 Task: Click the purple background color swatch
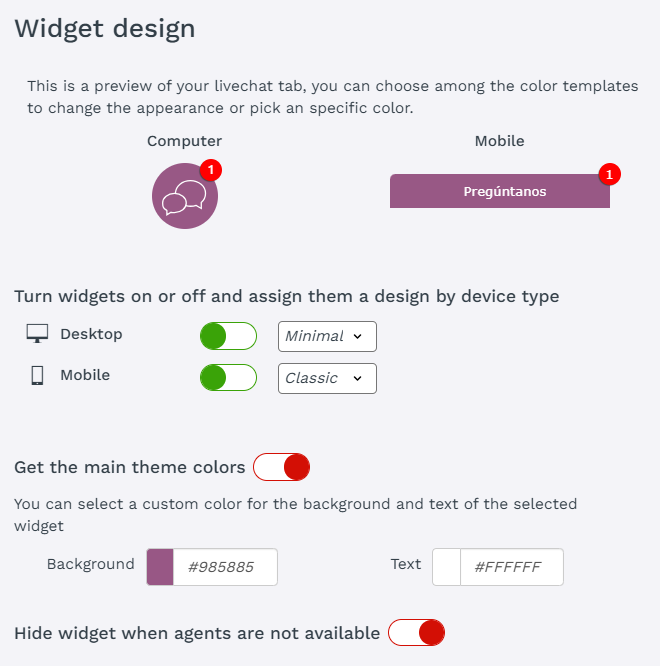click(x=160, y=567)
